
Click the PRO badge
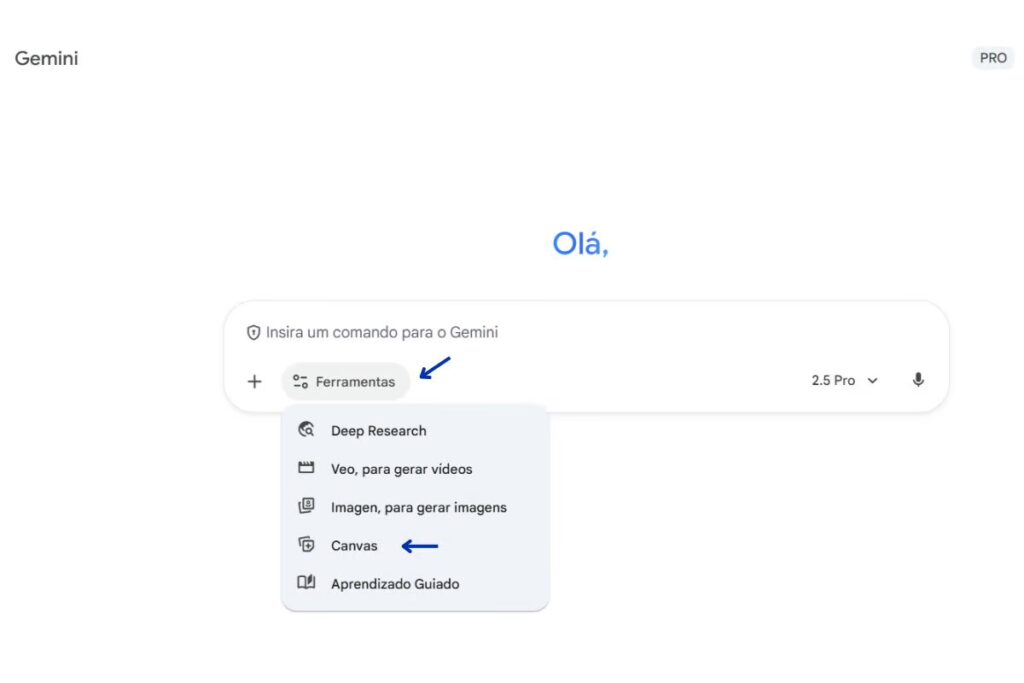pyautogui.click(x=992, y=57)
